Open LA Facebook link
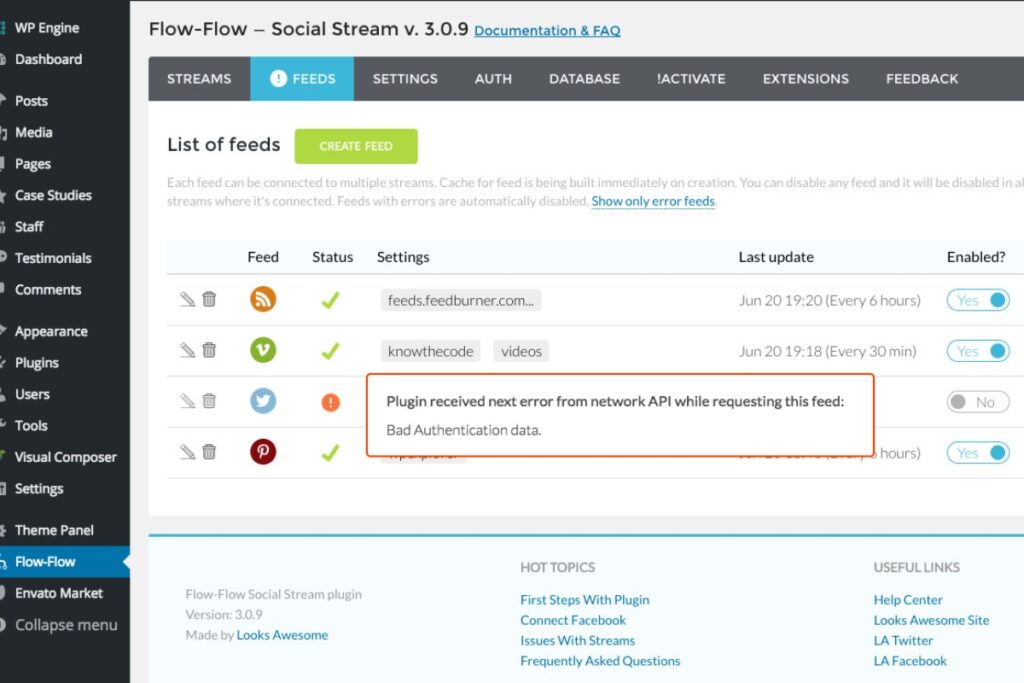This screenshot has width=1024, height=683. click(910, 661)
